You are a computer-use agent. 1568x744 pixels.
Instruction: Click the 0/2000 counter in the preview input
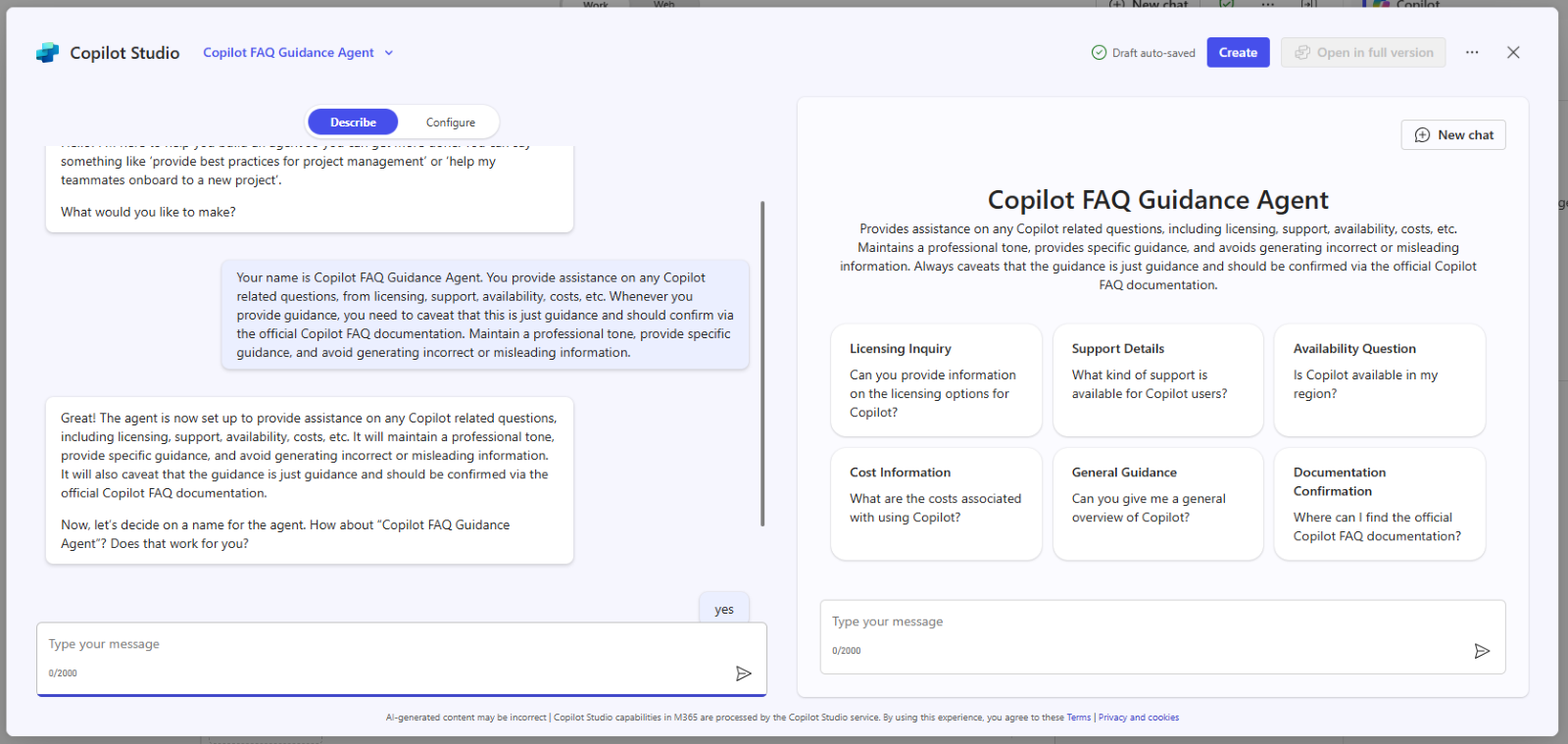847,651
